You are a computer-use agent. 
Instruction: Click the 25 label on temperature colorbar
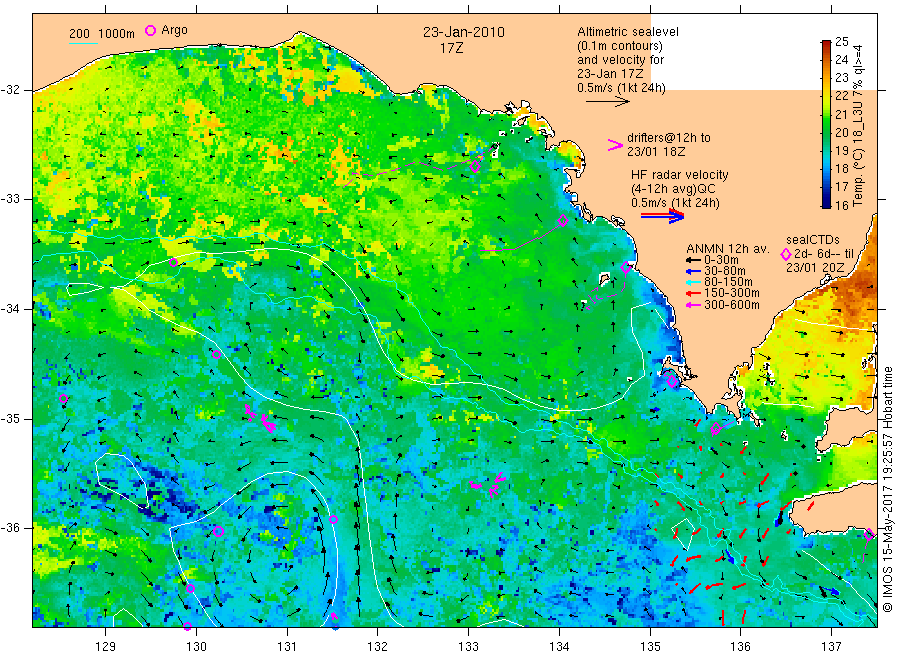tap(841, 41)
